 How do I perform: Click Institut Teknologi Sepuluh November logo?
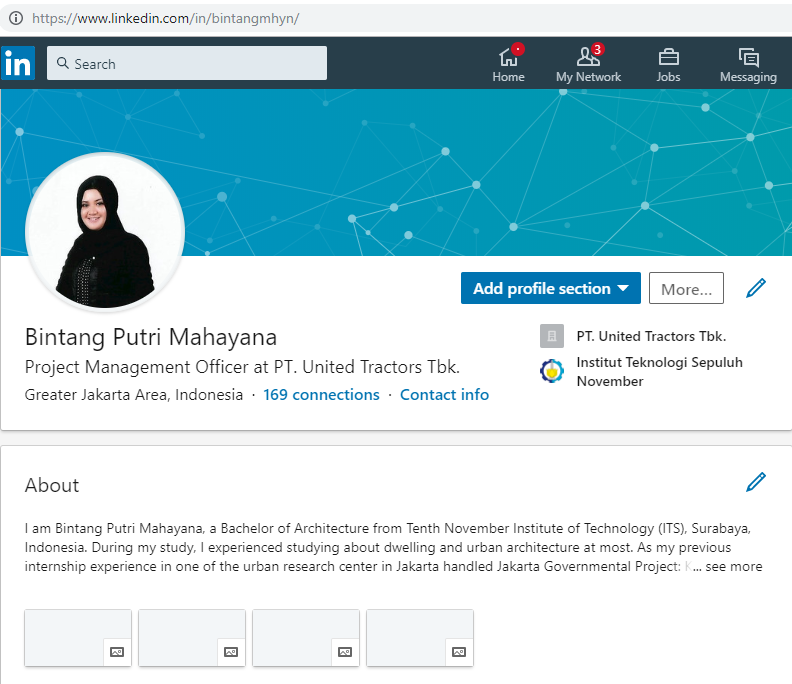tap(552, 371)
